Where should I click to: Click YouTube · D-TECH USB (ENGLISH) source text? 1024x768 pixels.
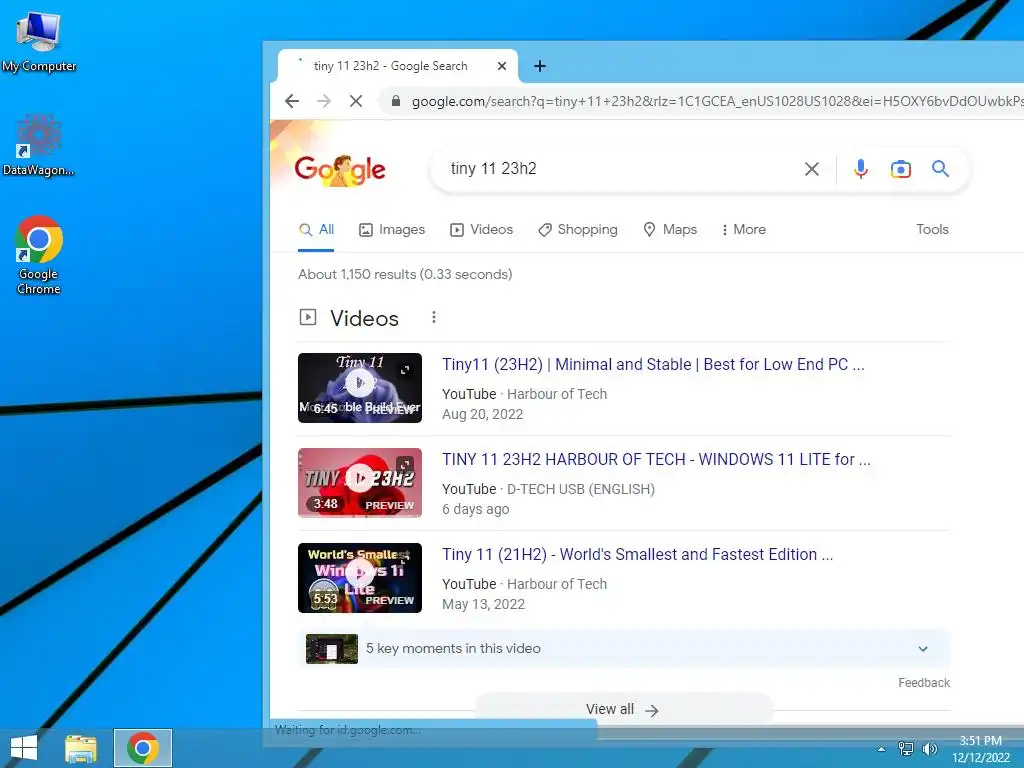[549, 489]
